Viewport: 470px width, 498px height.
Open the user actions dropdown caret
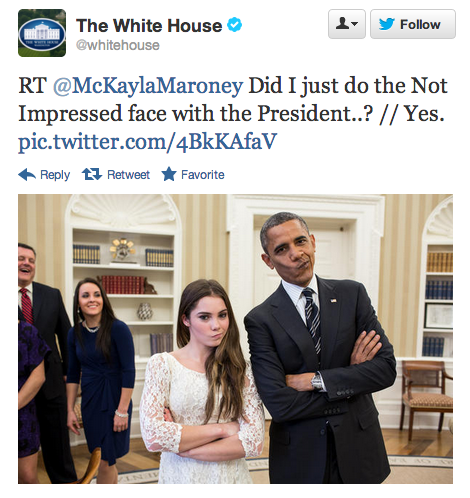(x=355, y=24)
